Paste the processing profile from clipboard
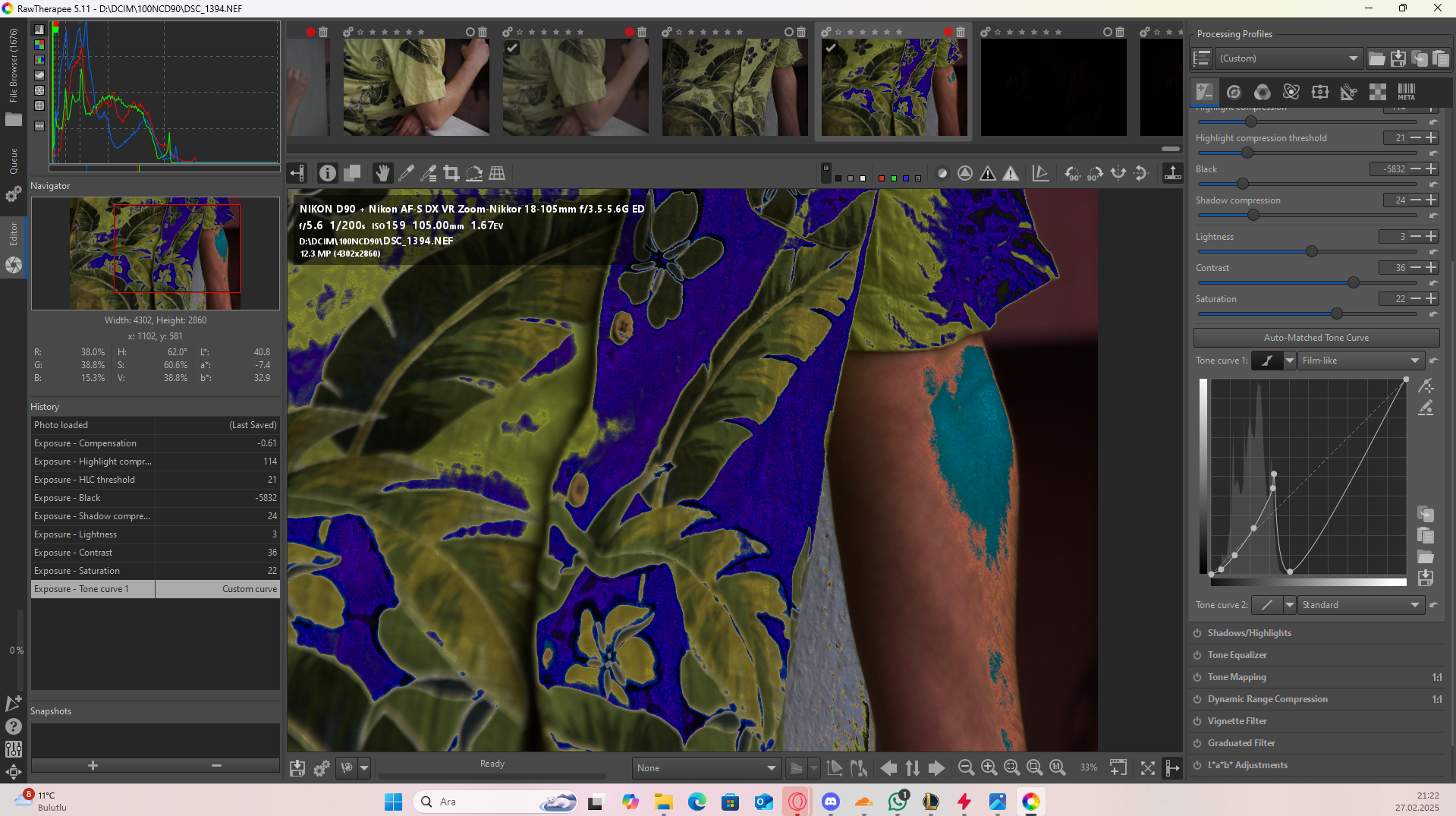Screen dimensions: 1456x816 pyautogui.click(x=1441, y=58)
